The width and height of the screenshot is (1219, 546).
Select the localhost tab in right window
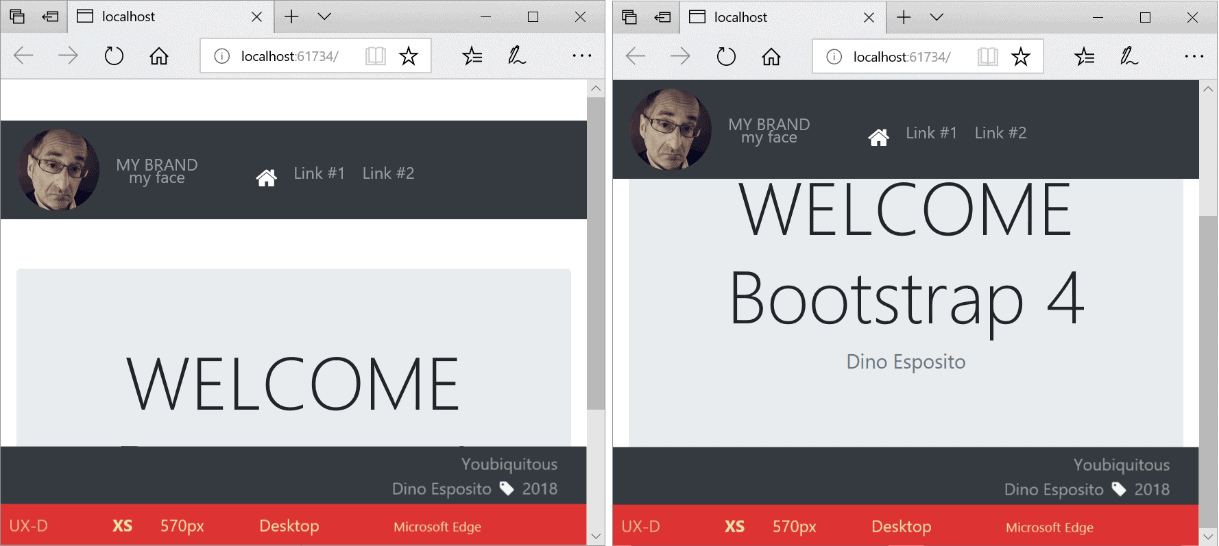tap(782, 17)
